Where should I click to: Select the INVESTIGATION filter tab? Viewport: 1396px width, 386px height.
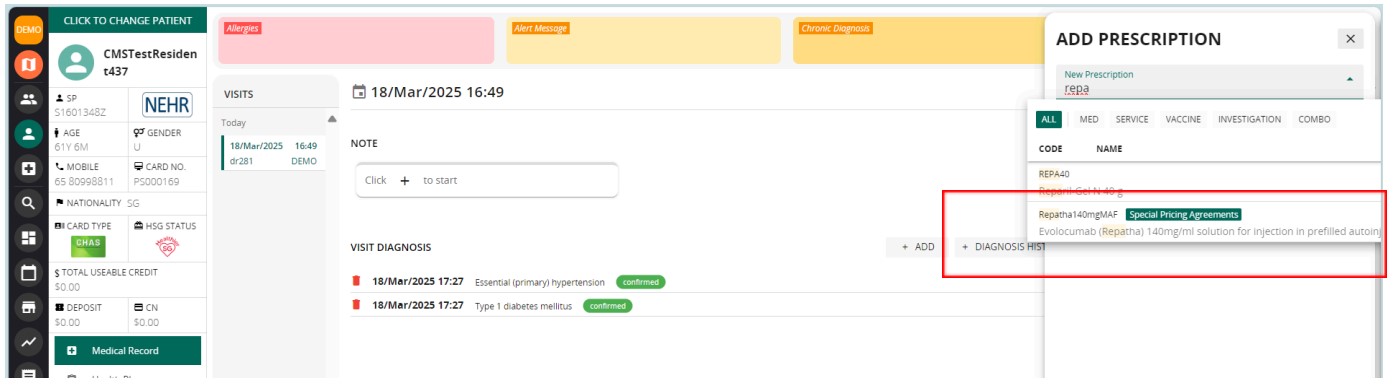1249,119
